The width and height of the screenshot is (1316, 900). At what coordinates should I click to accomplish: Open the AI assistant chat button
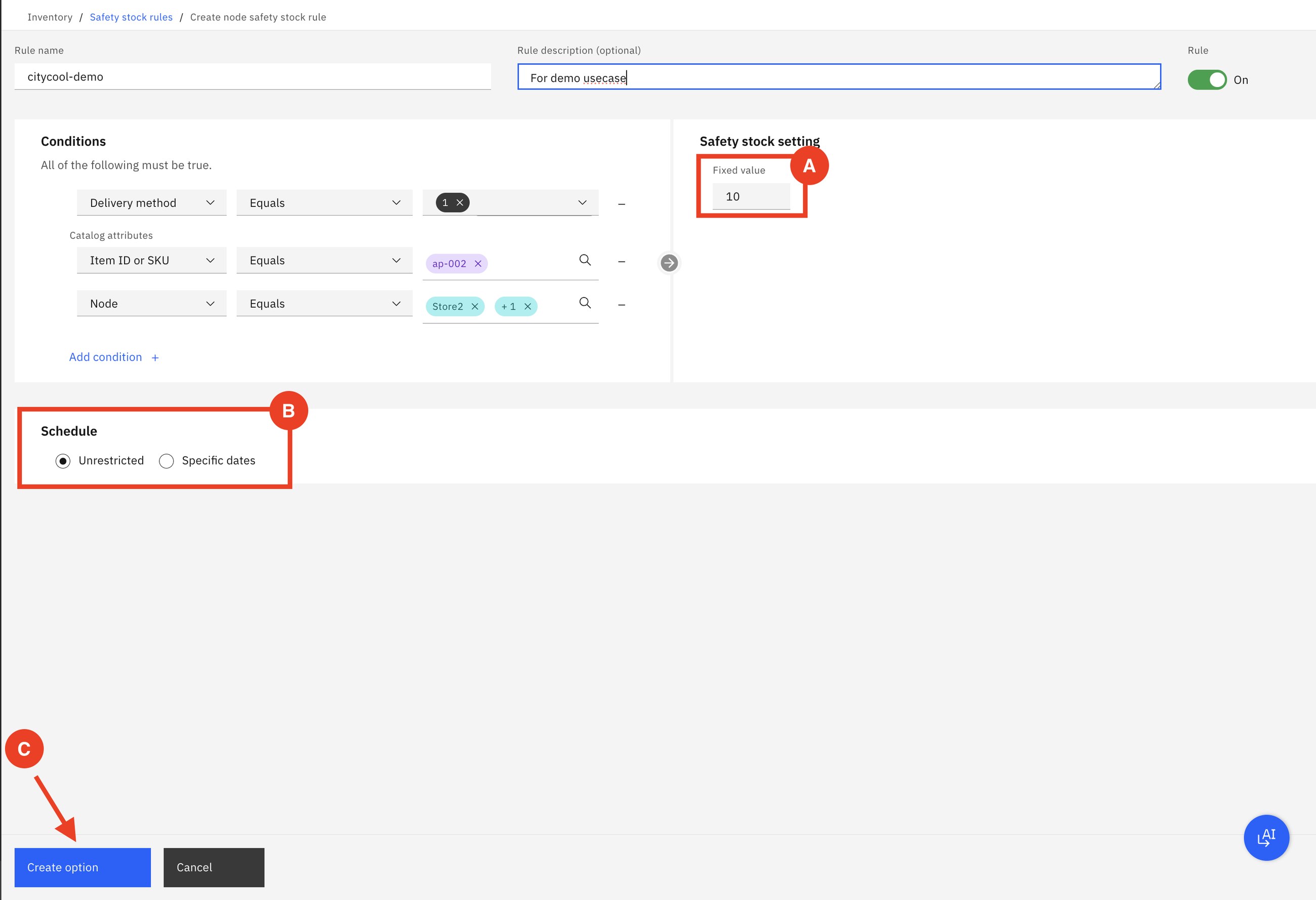tap(1266, 837)
